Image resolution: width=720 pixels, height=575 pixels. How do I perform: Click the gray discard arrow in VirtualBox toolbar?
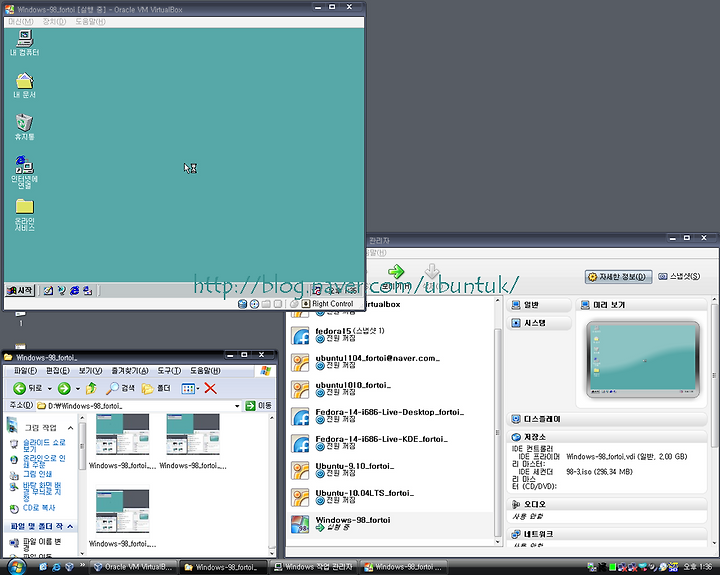(432, 272)
